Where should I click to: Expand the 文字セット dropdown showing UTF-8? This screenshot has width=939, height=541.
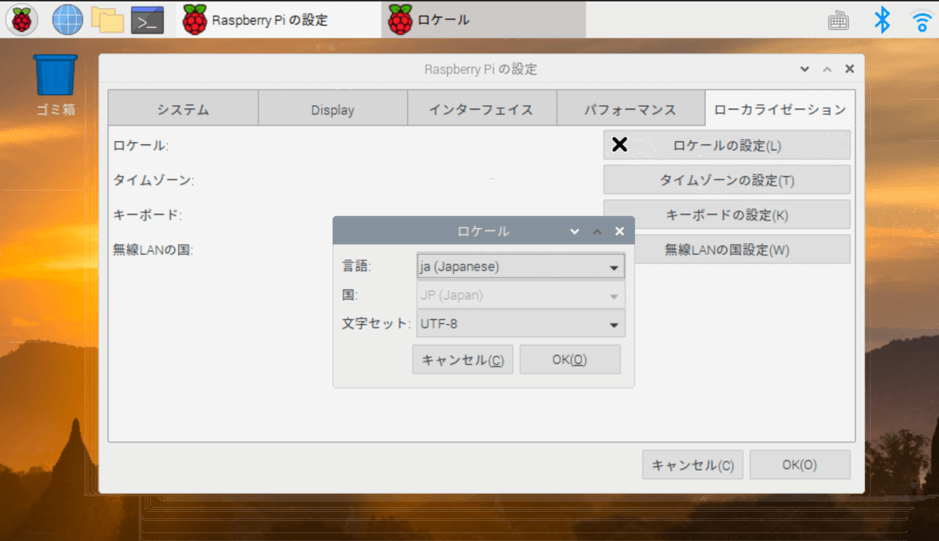point(520,324)
